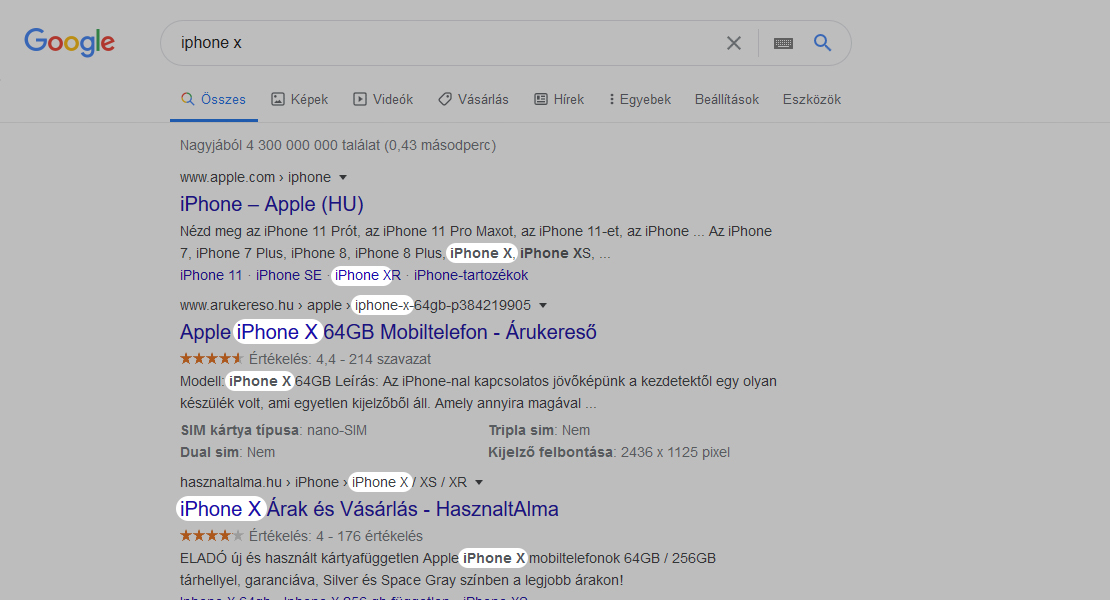Expand the Egyebek menu

(x=640, y=100)
